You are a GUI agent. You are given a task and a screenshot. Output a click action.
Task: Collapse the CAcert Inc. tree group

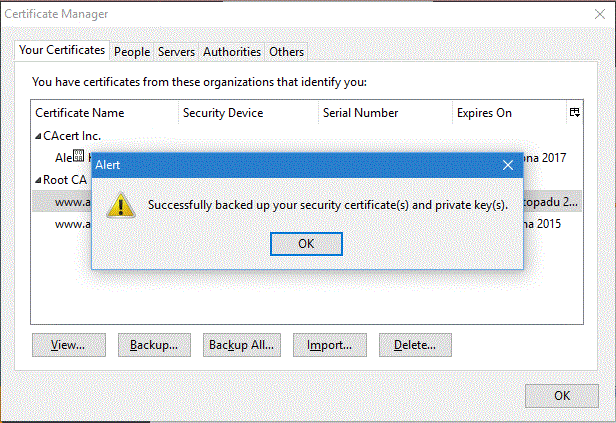(39, 136)
